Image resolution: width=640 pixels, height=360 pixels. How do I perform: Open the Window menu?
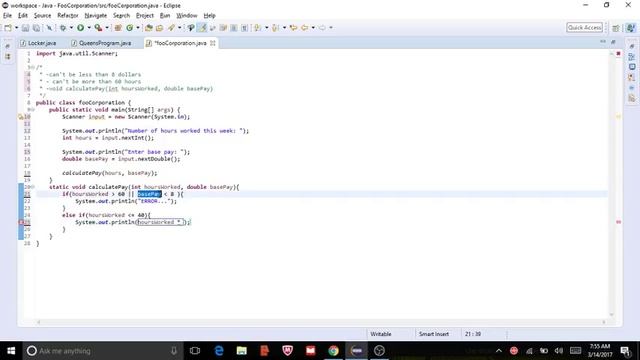pos(187,16)
